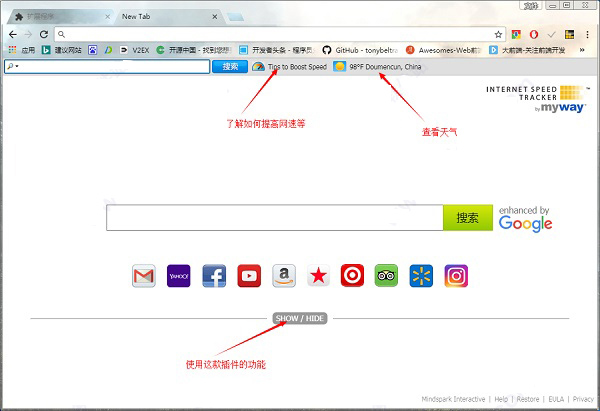Show more bookmarks with the overflow chevron
600x411 pixels.
582,50
